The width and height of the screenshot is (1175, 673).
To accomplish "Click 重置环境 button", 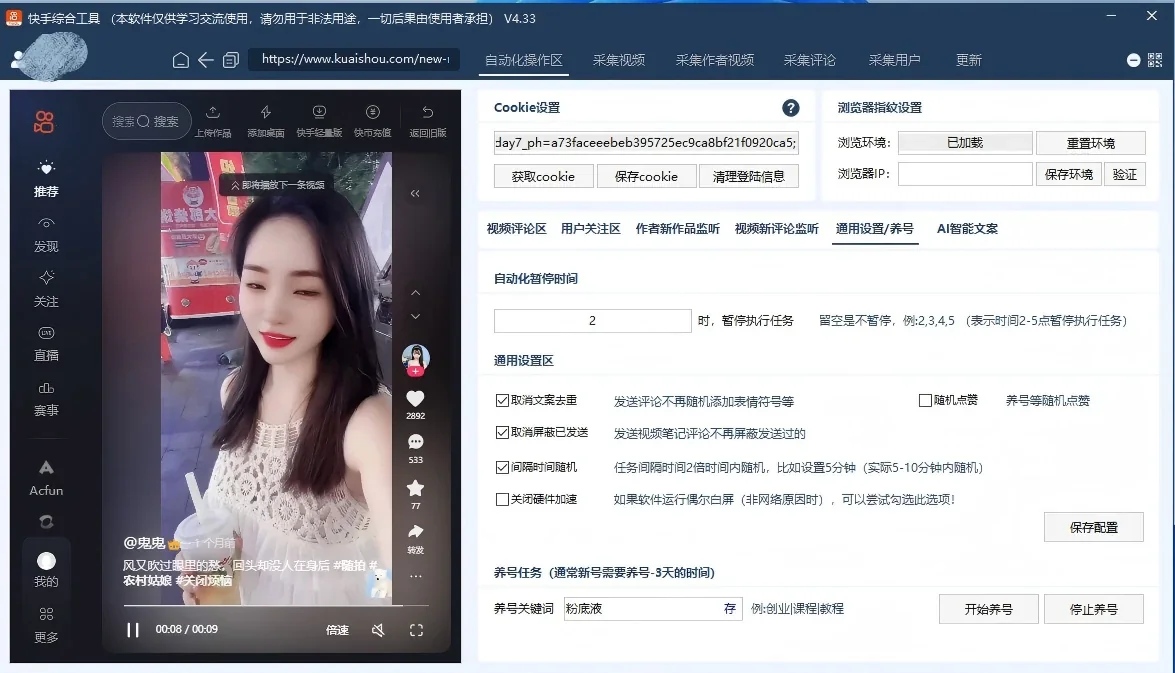I will (1090, 143).
